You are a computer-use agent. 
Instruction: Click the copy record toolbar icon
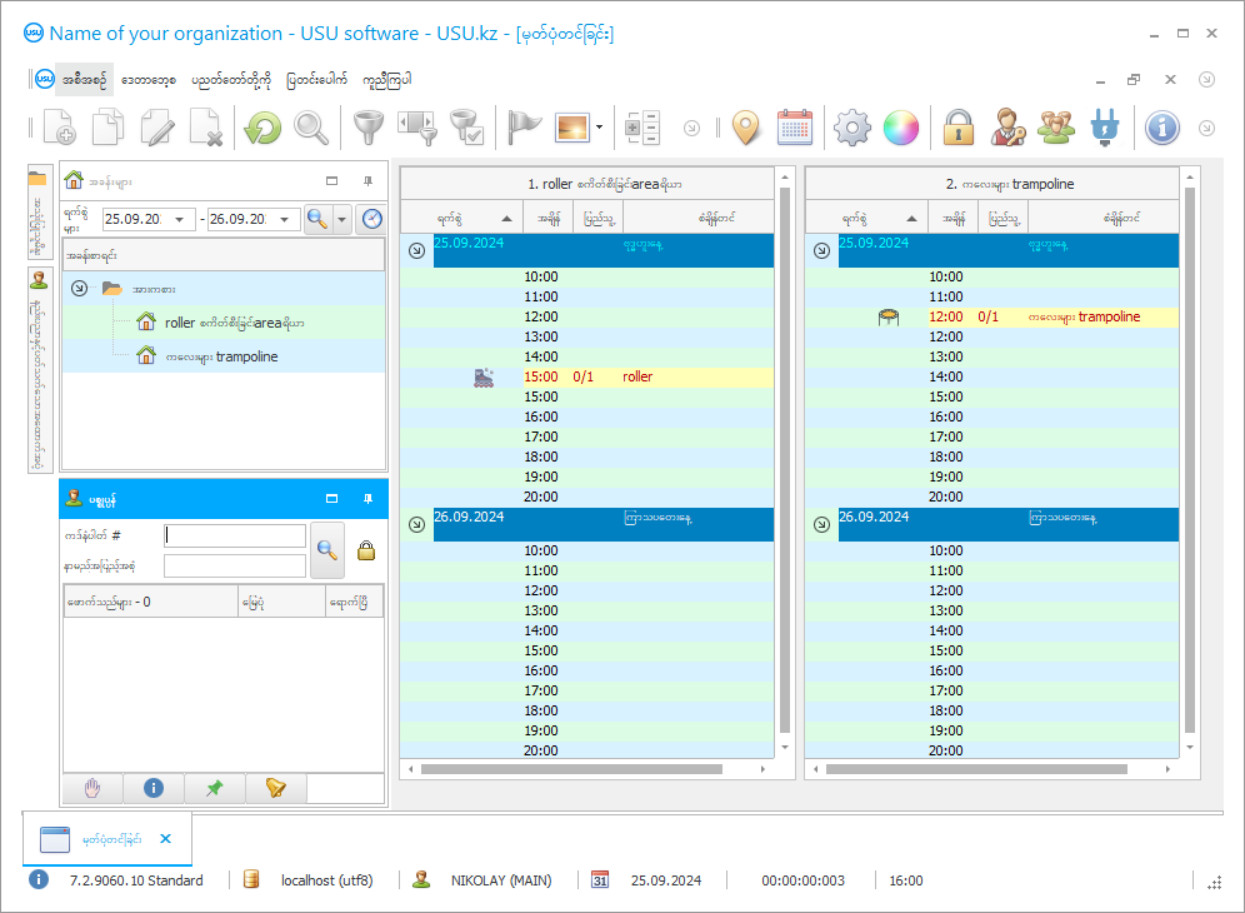coord(109,128)
